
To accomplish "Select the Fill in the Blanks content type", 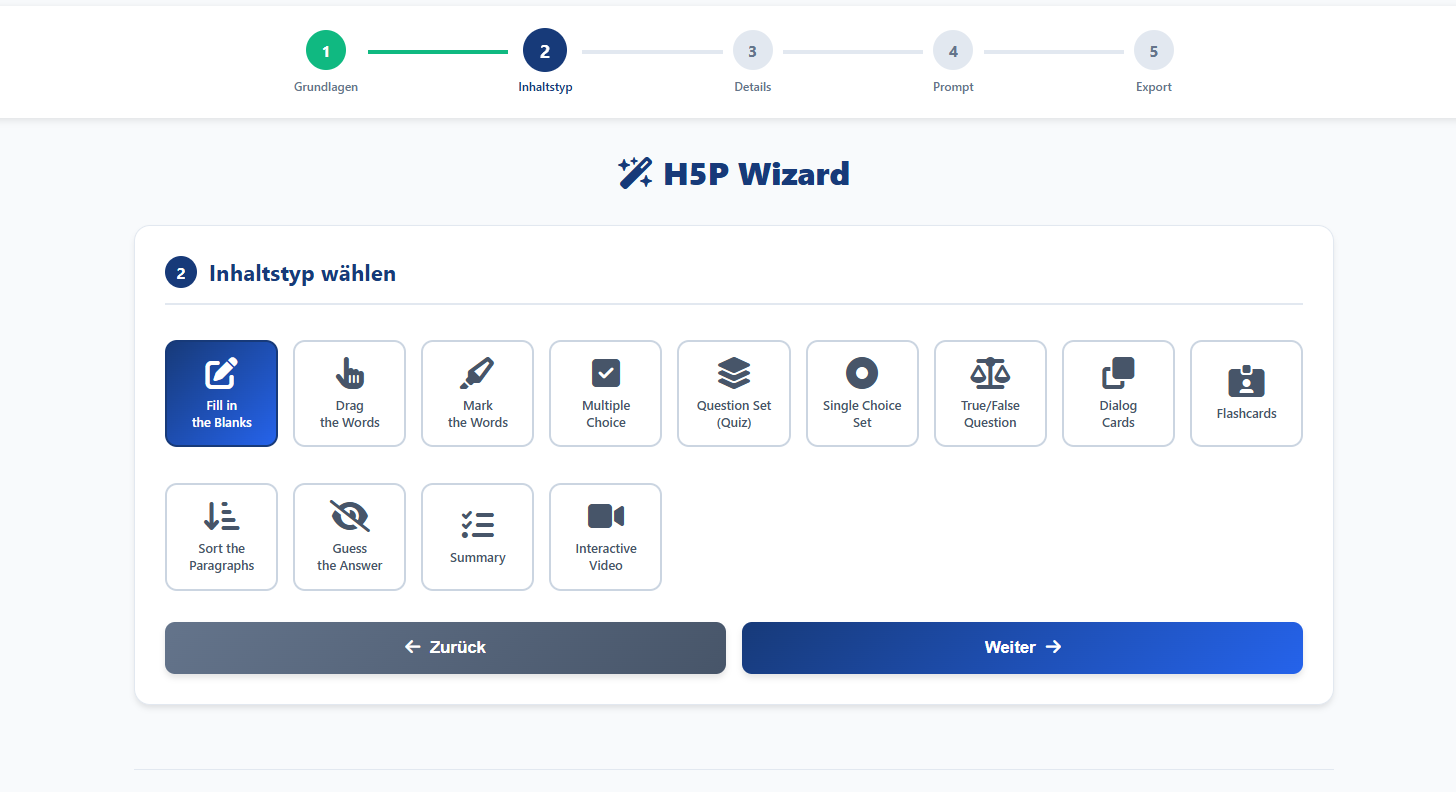I will 221,393.
